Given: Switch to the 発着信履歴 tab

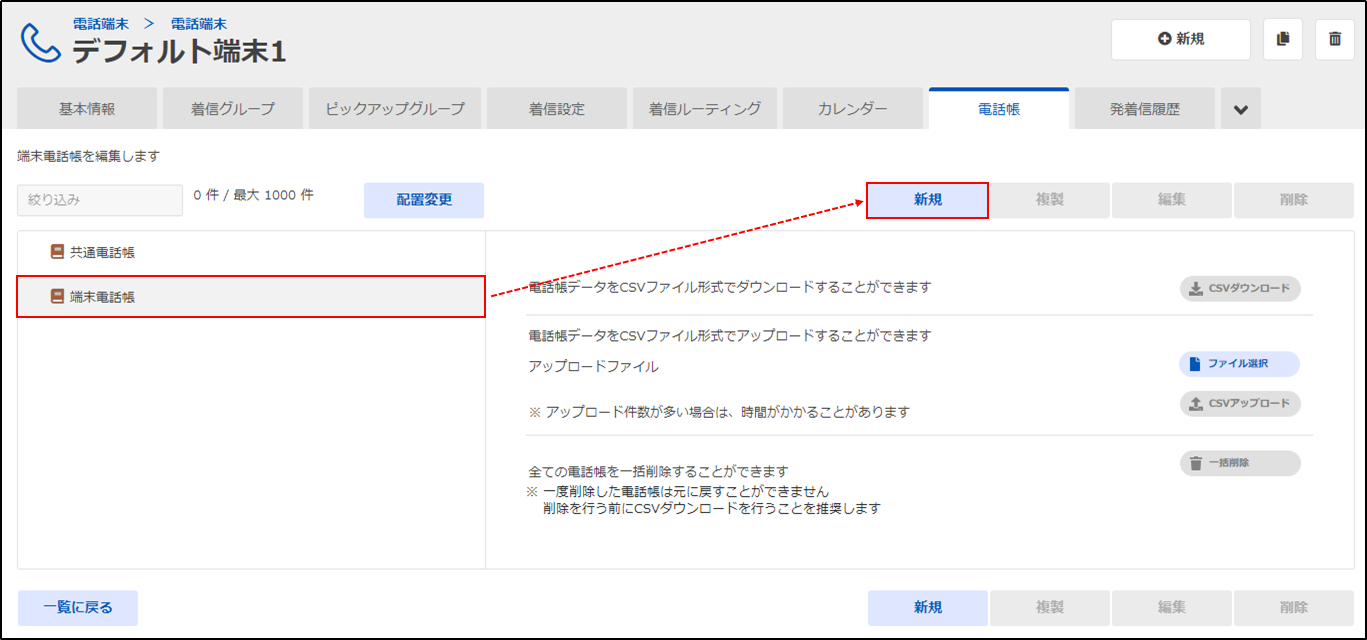Looking at the screenshot, I should coord(1144,109).
